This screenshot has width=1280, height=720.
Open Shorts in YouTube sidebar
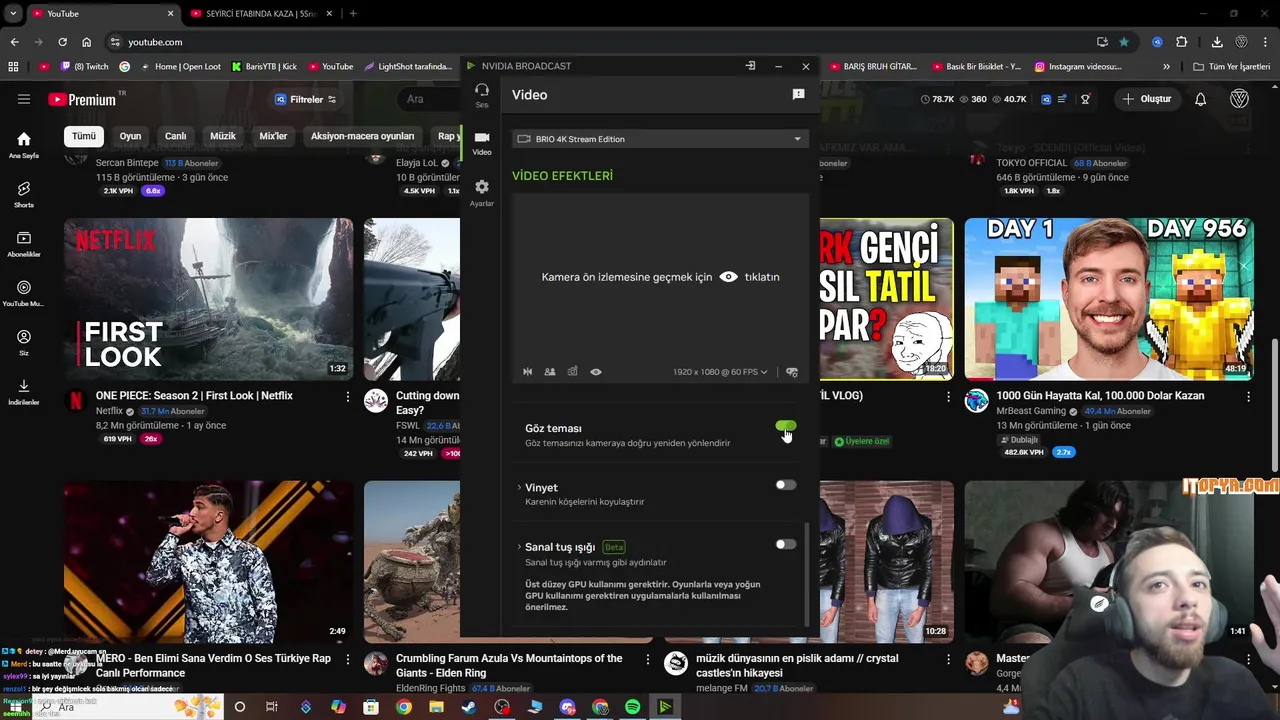tap(24, 194)
